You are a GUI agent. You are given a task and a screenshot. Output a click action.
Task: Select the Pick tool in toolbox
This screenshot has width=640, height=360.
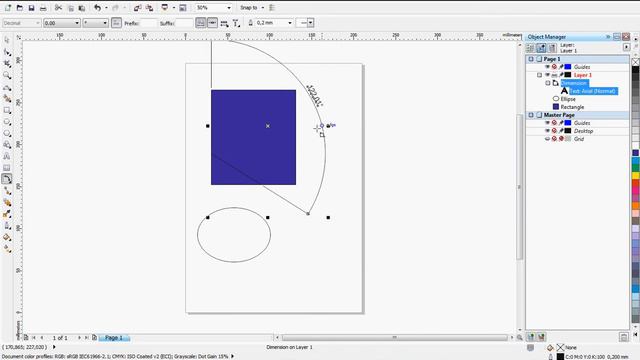7,40
